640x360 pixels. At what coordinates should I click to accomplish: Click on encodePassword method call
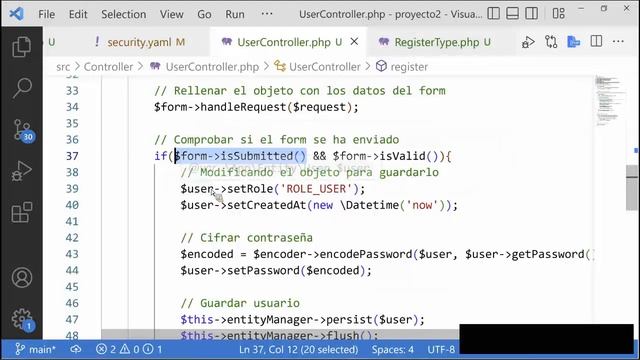click(x=366, y=254)
